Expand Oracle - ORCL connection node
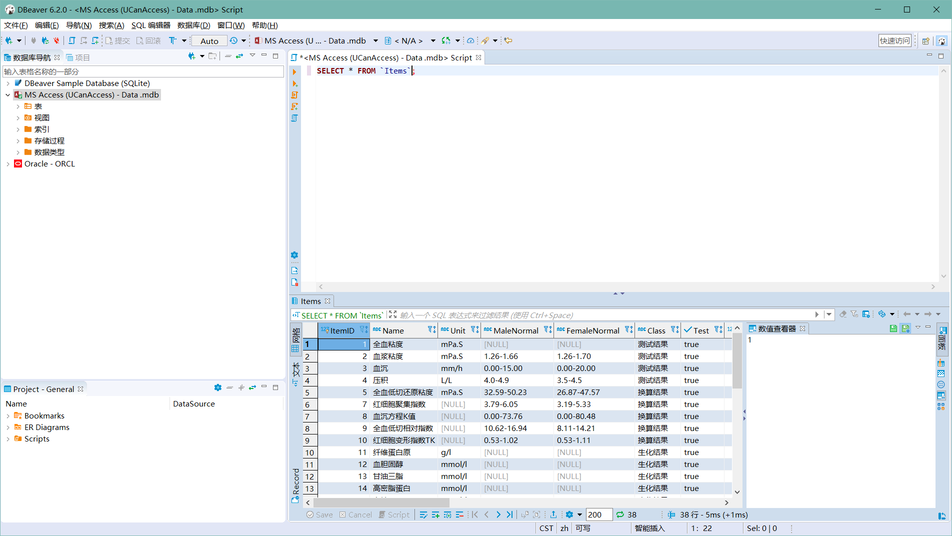The image size is (952, 536). tap(8, 164)
